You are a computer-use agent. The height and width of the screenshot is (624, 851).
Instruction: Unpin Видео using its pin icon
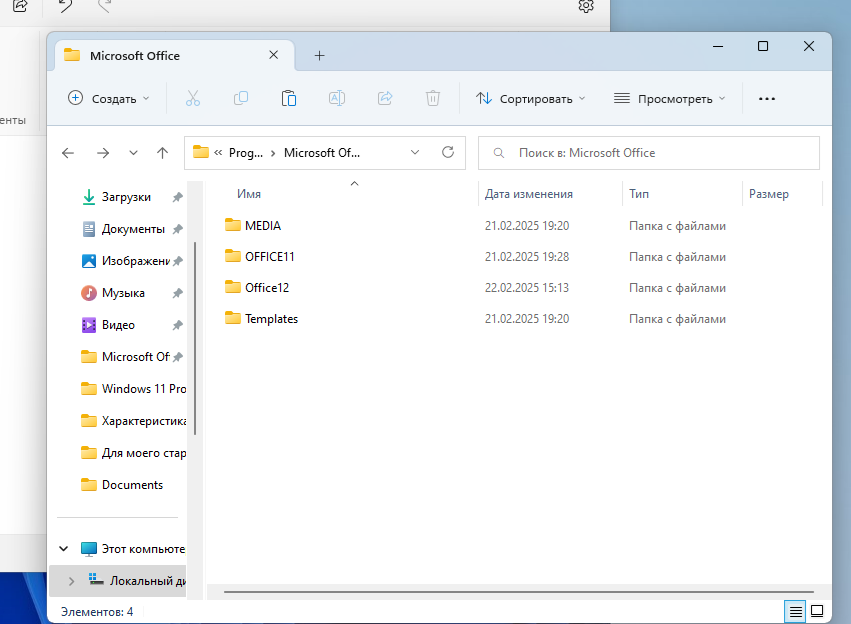[x=177, y=326]
